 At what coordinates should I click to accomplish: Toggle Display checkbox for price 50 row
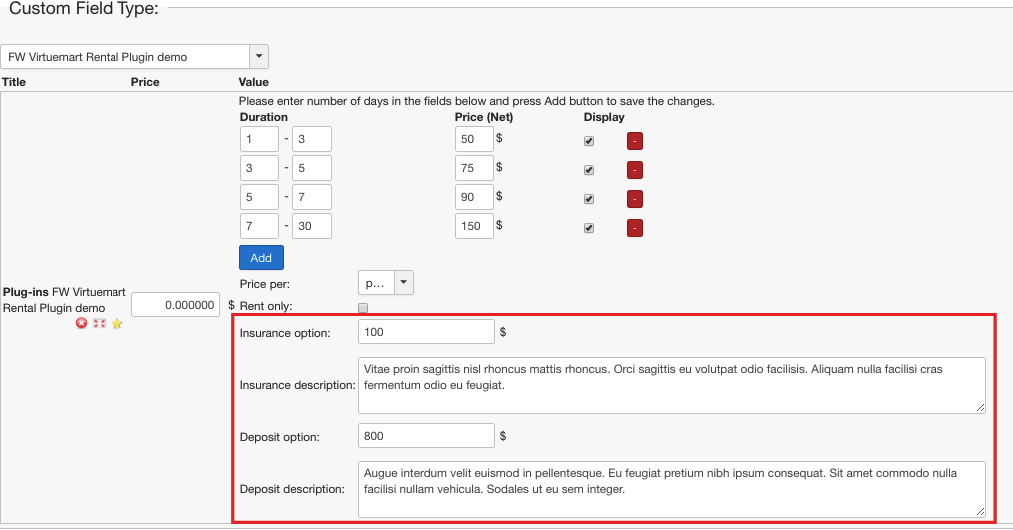tap(589, 141)
